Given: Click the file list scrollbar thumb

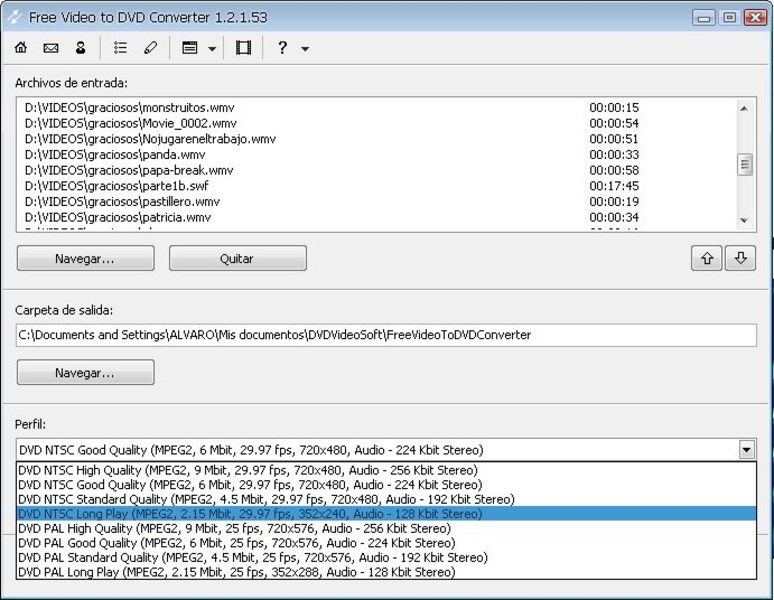Looking at the screenshot, I should click(x=744, y=165).
